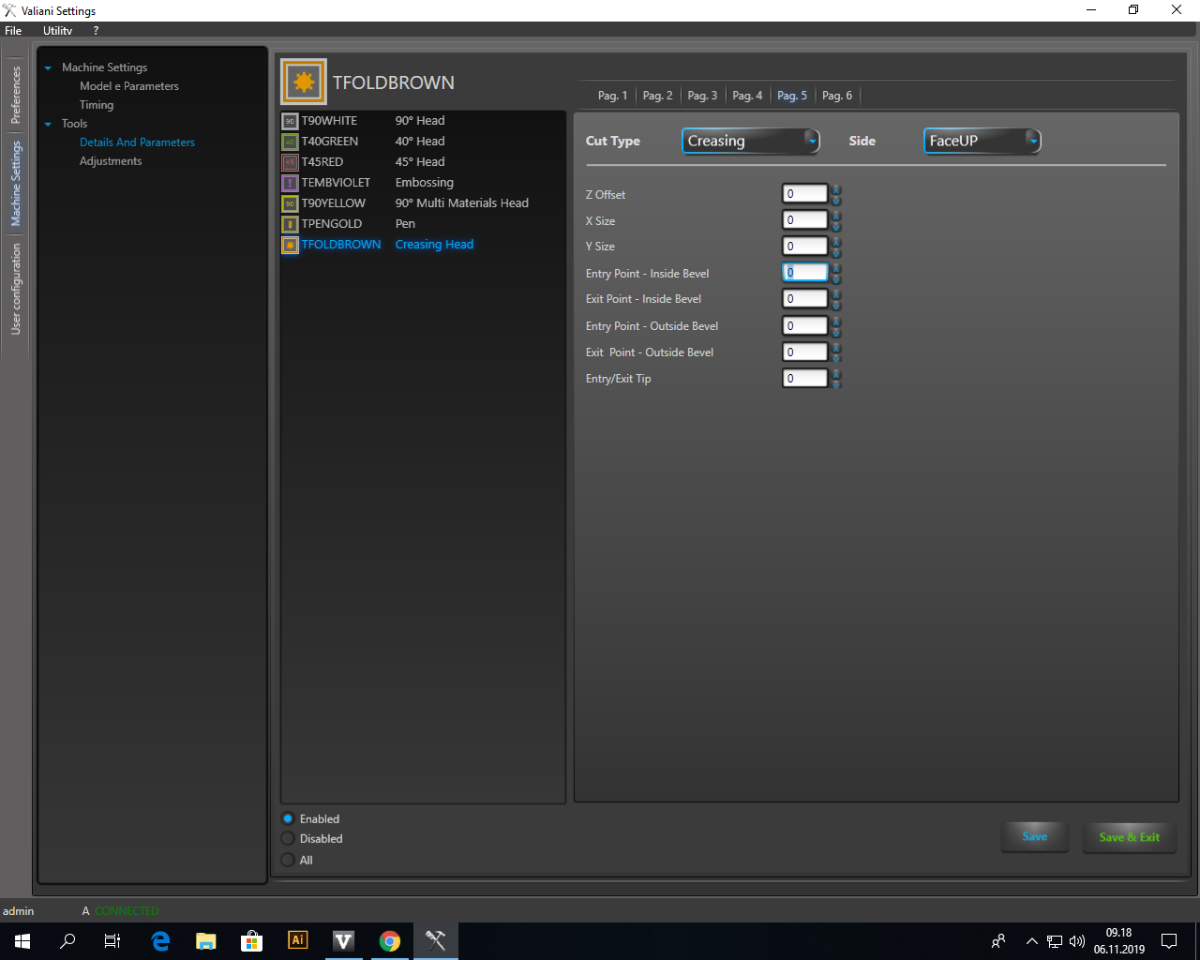
Task: Select the T90YELLOW tool icon
Action: click(x=290, y=203)
